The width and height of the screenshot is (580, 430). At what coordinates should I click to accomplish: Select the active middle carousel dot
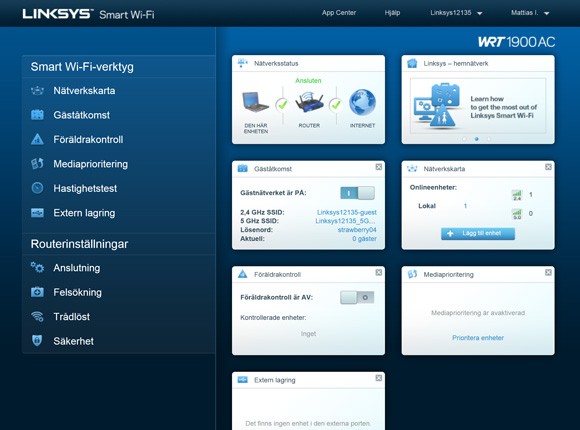(476, 139)
